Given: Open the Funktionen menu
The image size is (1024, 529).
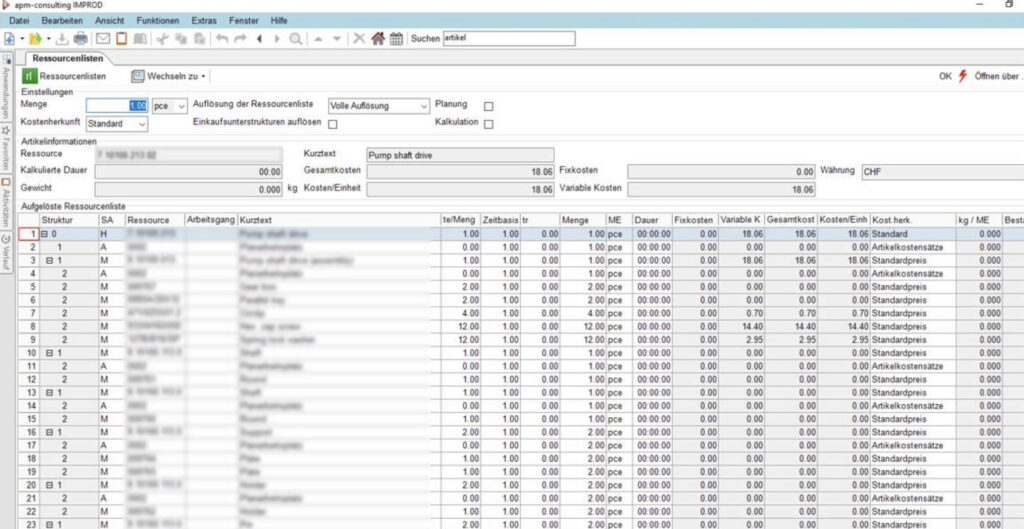Looking at the screenshot, I should (157, 21).
